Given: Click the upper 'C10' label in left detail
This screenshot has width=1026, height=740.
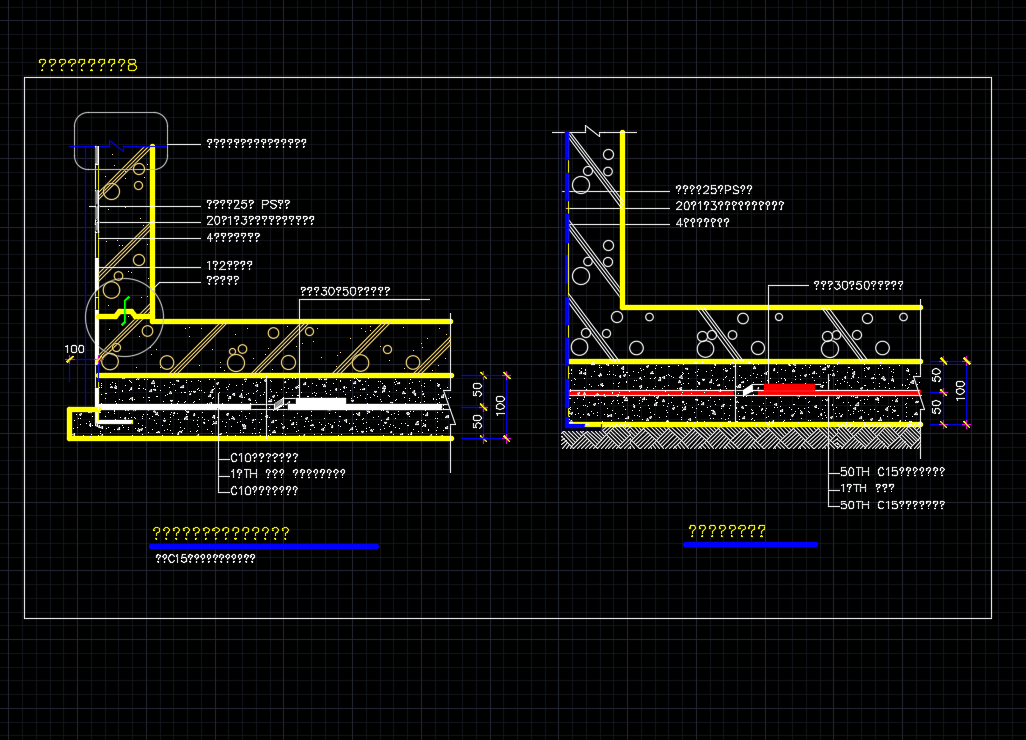Looking at the screenshot, I should (264, 457).
